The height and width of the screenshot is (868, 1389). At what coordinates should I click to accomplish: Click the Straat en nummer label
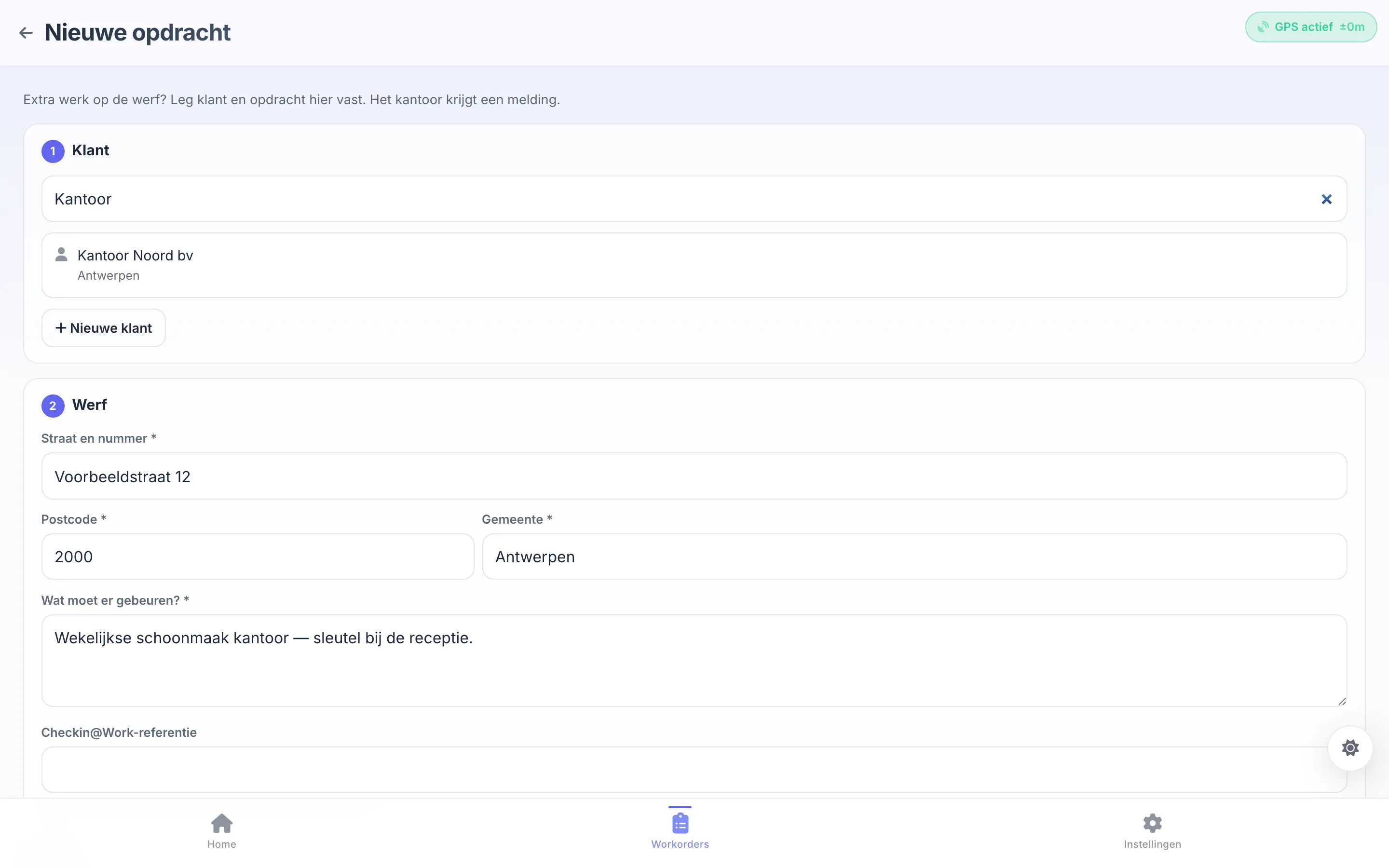tap(99, 439)
